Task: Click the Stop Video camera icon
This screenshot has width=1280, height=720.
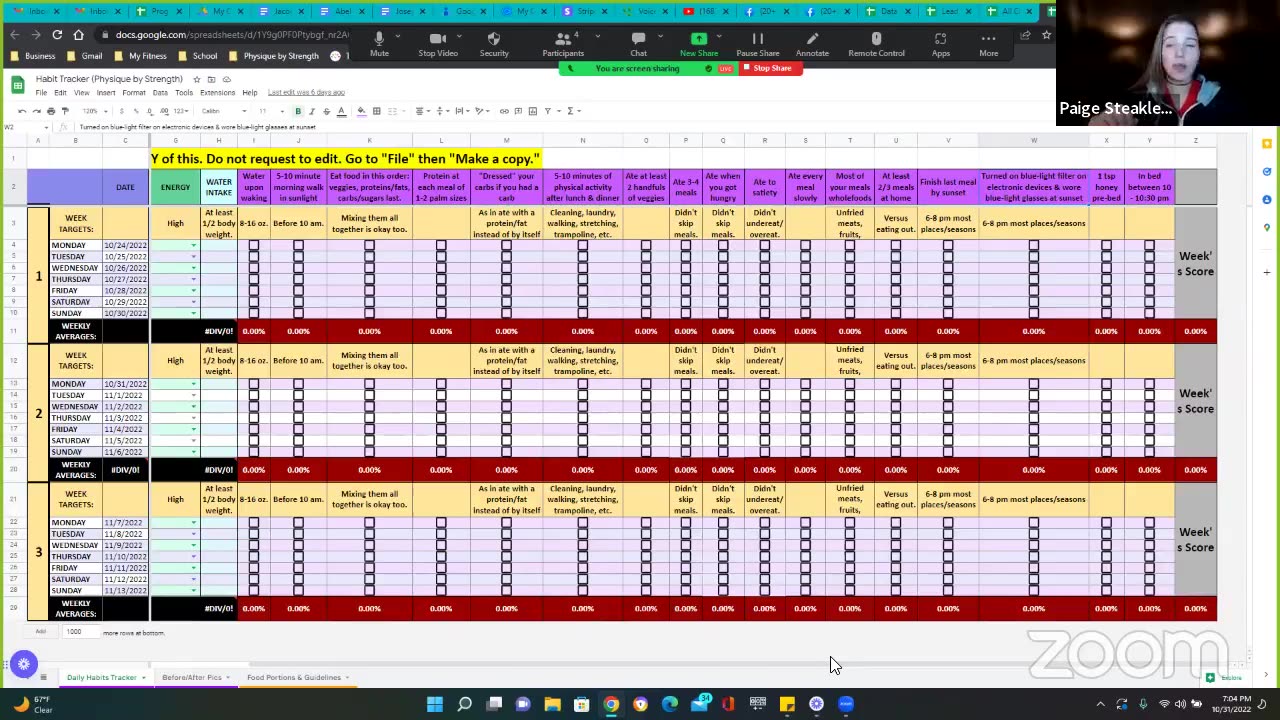Action: click(437, 38)
